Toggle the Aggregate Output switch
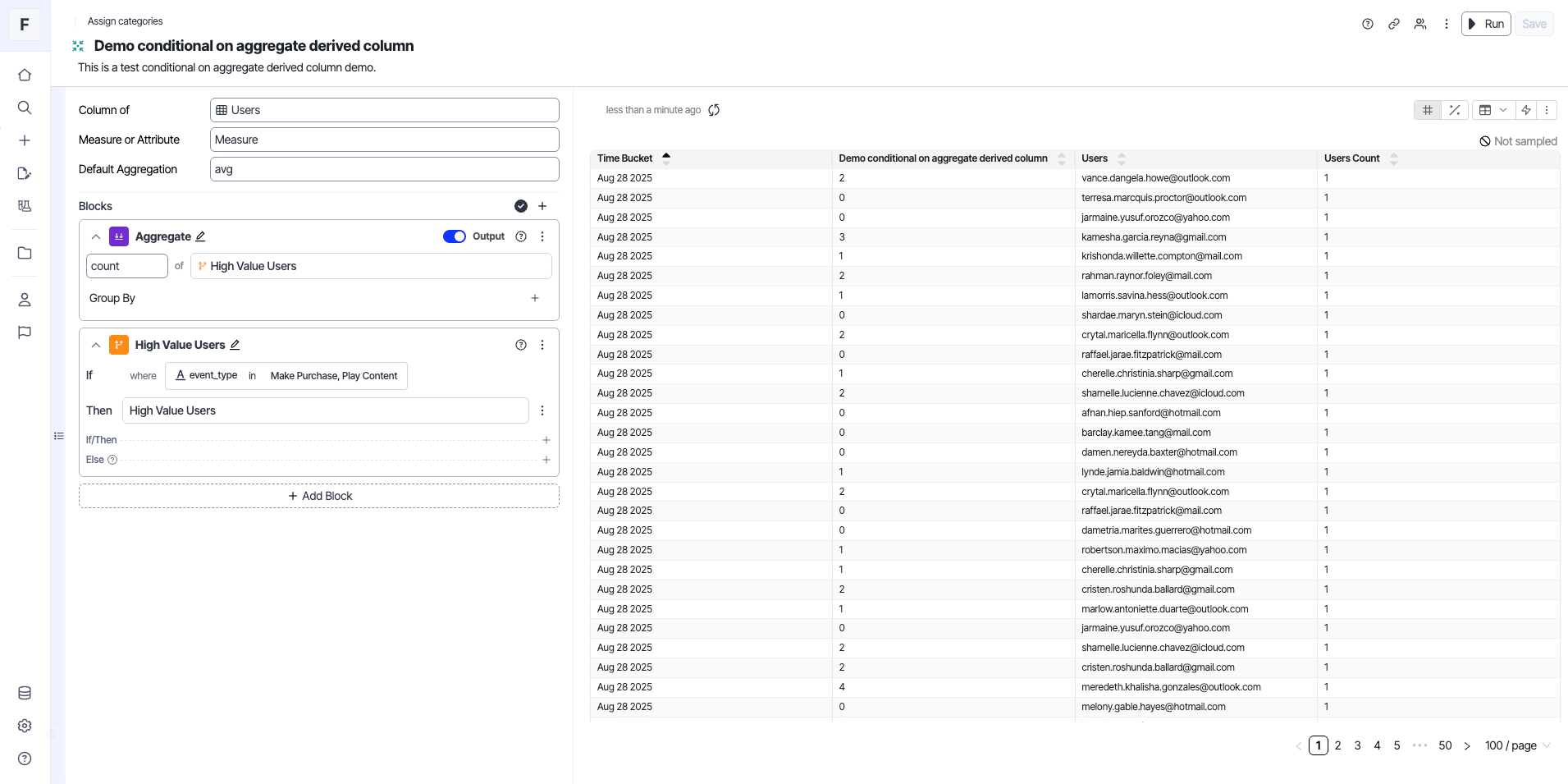 454,236
